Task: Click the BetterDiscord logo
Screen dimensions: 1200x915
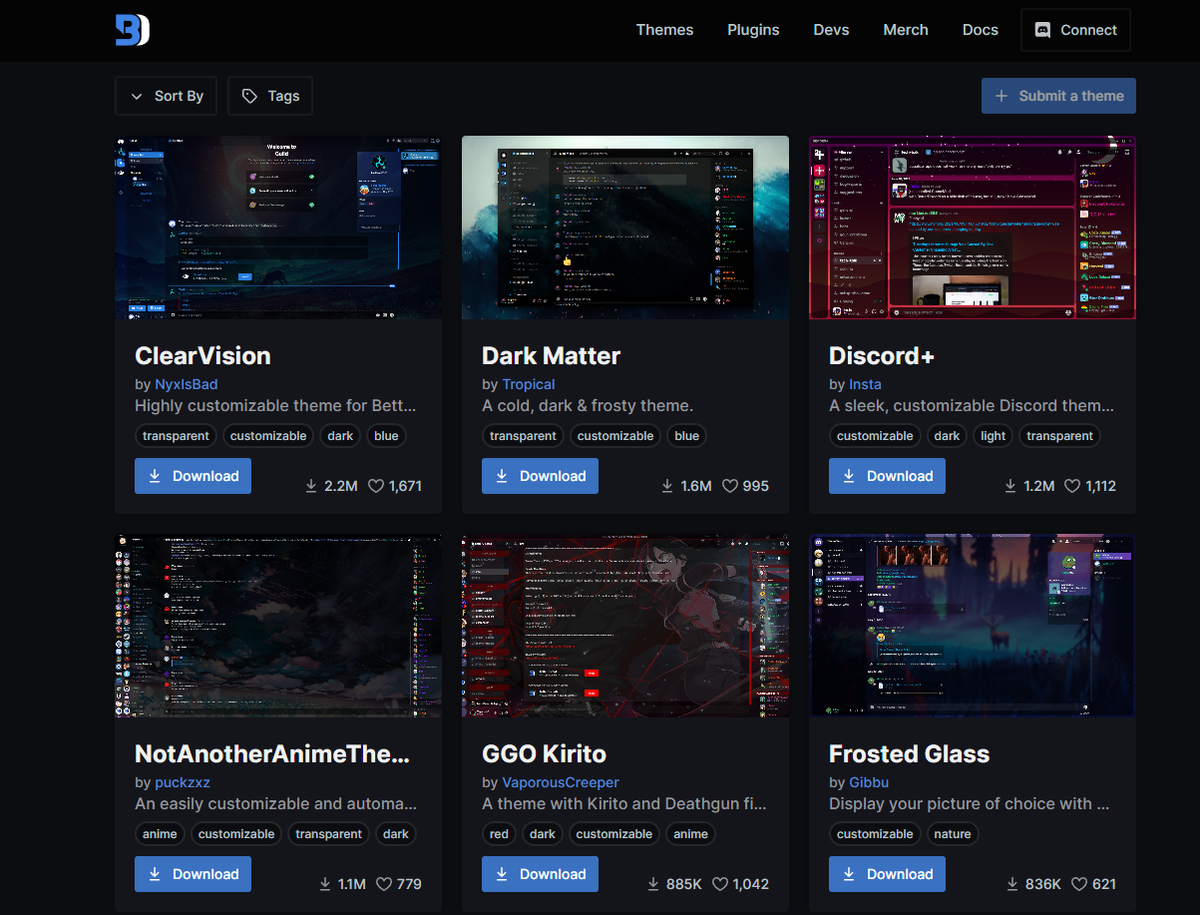Action: pos(132,30)
